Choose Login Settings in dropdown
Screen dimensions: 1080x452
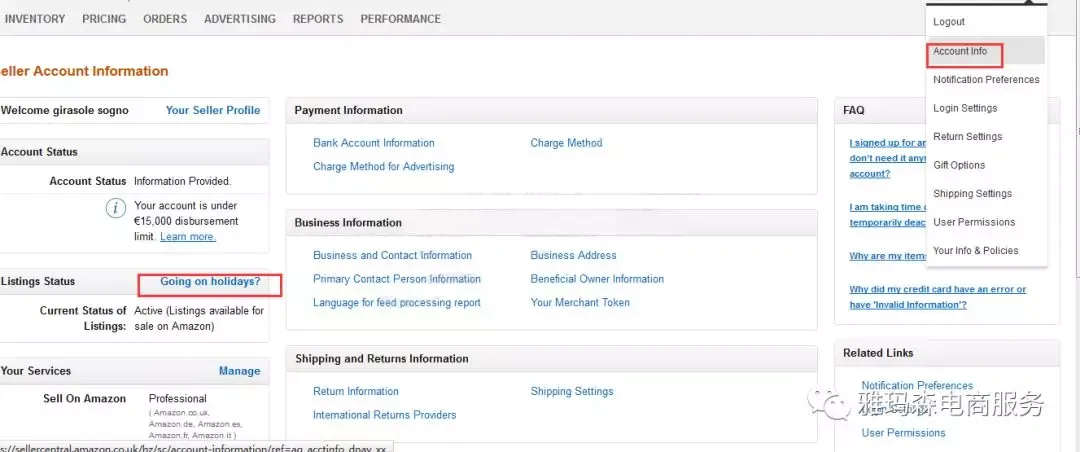pos(965,108)
